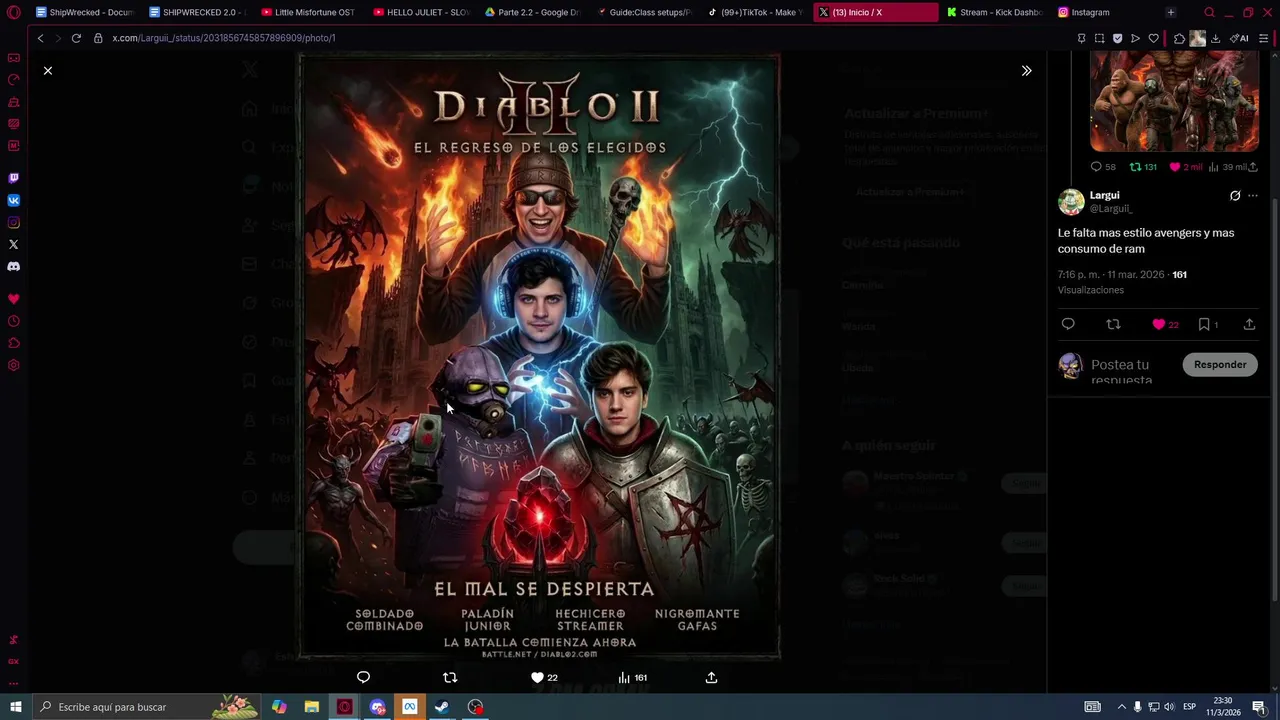
Task: Open the ad blocker shield icon
Action: pos(1117,38)
